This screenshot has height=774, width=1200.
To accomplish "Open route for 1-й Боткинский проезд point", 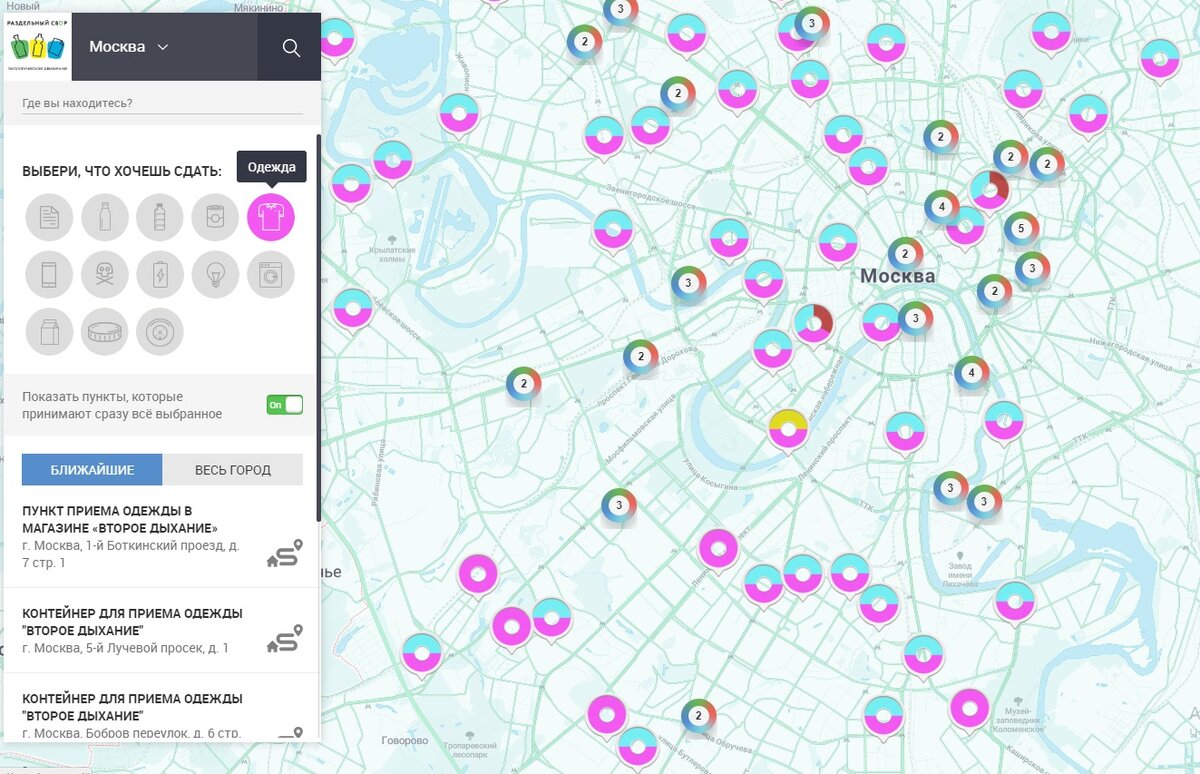I will (284, 553).
